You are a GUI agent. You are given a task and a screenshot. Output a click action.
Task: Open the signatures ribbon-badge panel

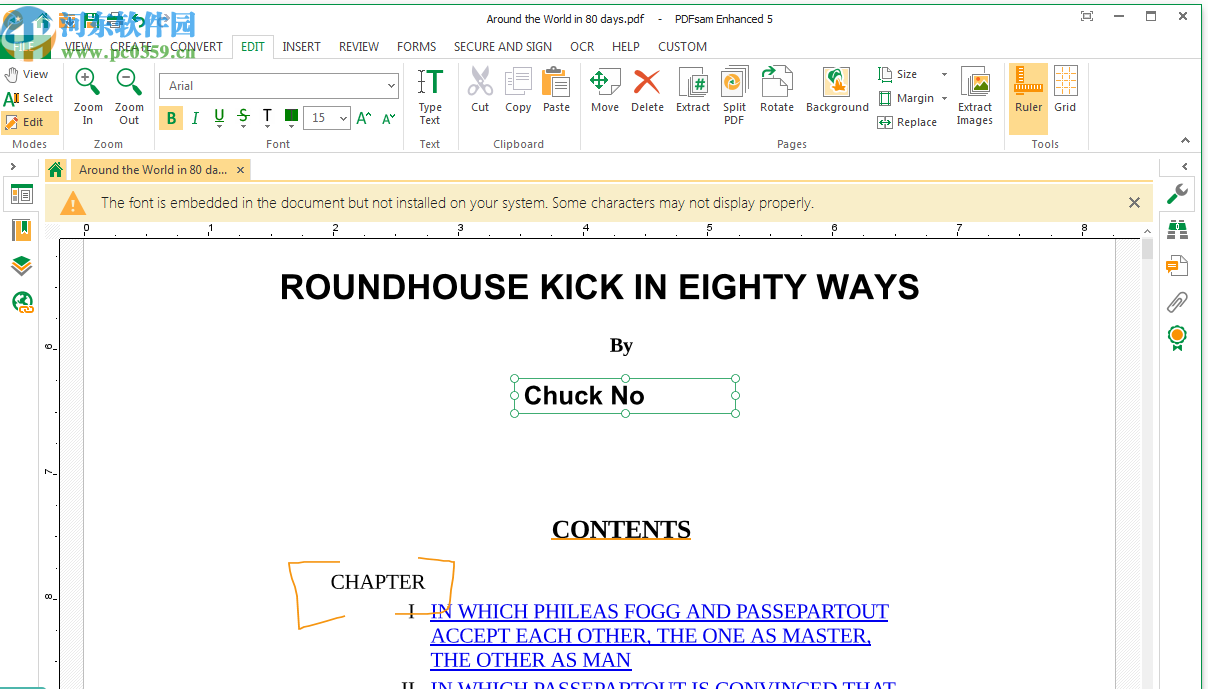[1178, 338]
